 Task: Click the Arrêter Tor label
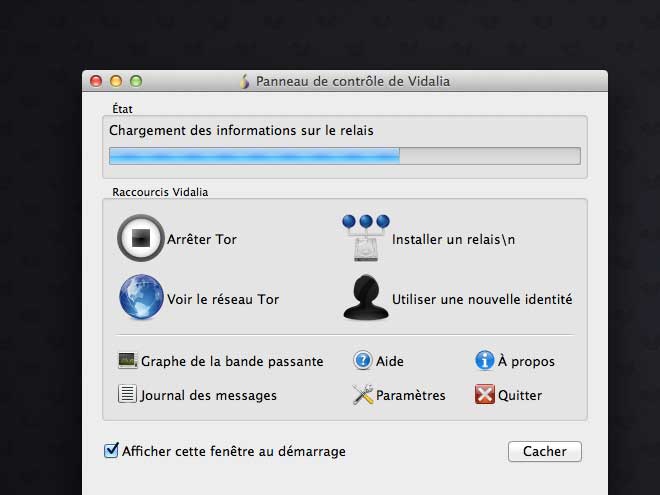click(x=202, y=239)
